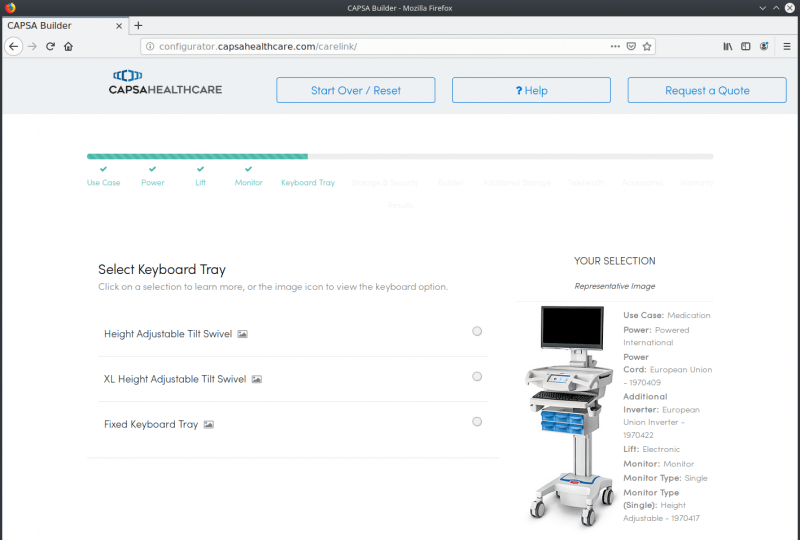This screenshot has width=800, height=540.
Task: Click Request a Quote button
Action: pos(707,90)
